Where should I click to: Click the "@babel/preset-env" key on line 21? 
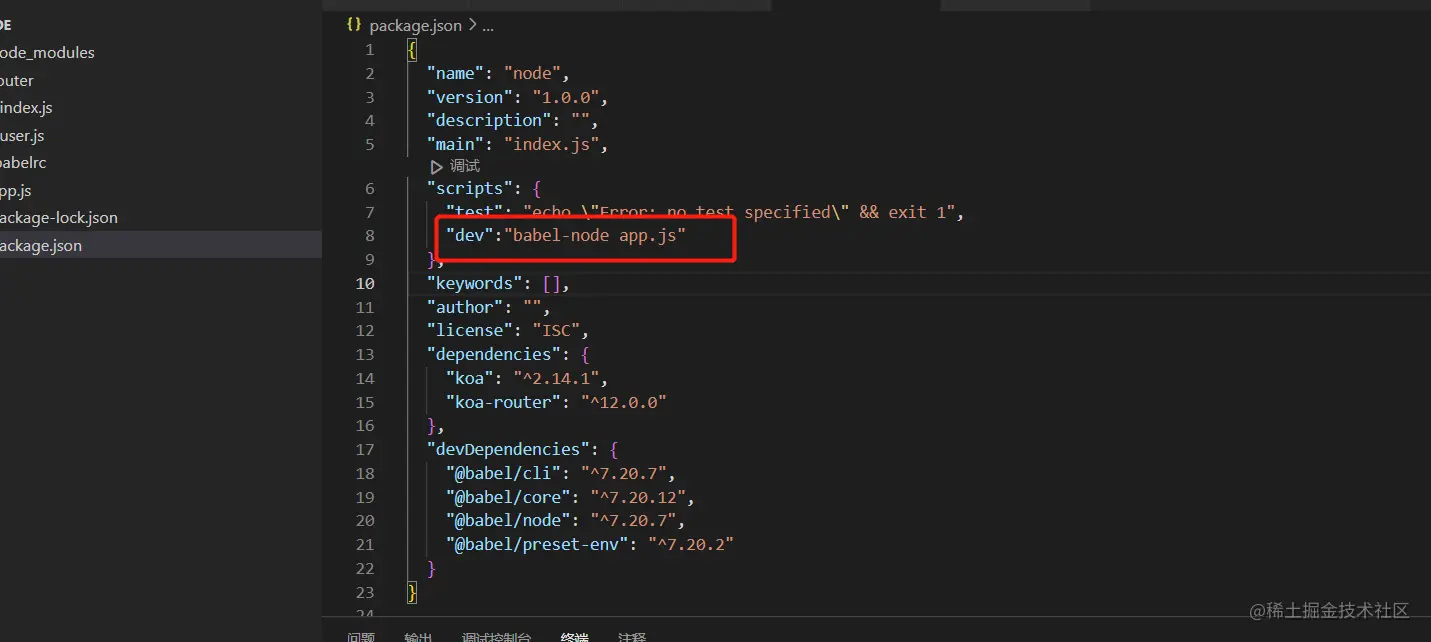(x=537, y=544)
